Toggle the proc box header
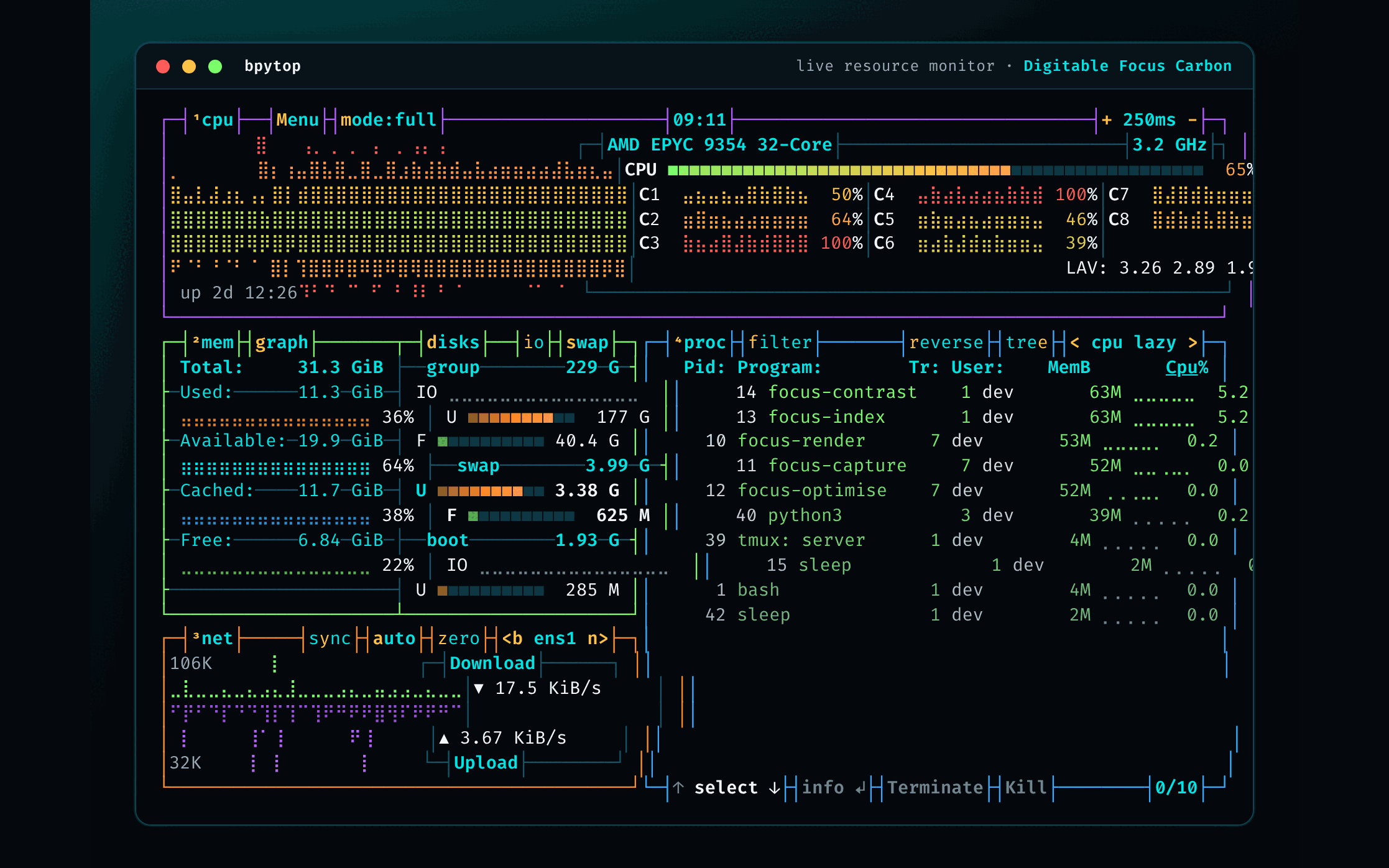 coord(700,342)
